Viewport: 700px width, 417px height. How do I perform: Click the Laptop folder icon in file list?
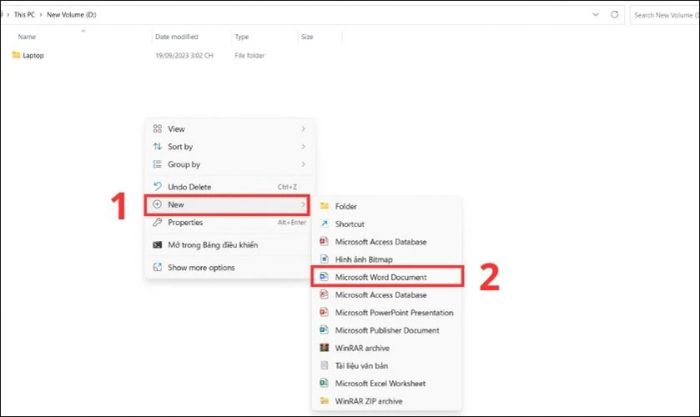coord(16,55)
